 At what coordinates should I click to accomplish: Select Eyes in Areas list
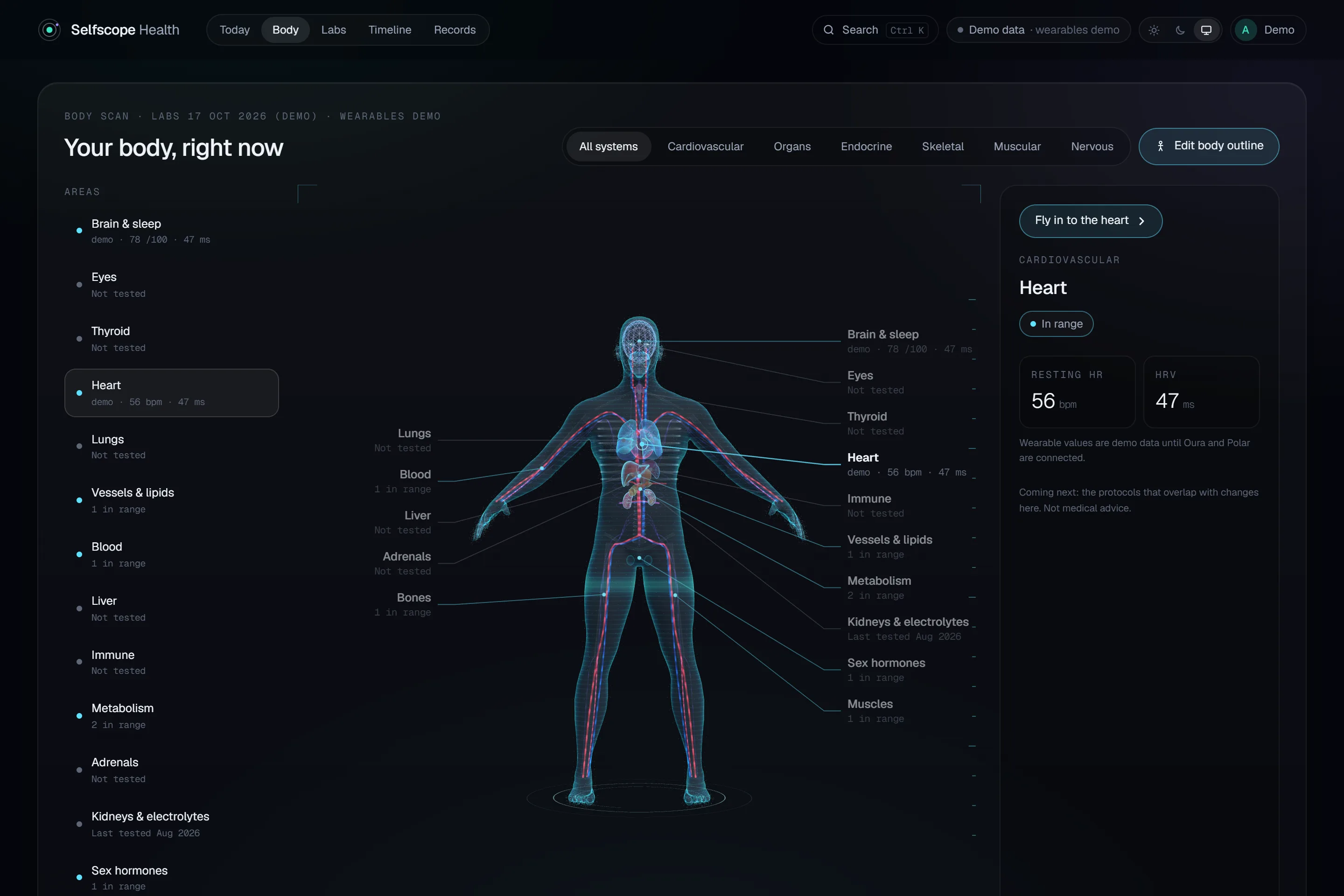[171, 285]
